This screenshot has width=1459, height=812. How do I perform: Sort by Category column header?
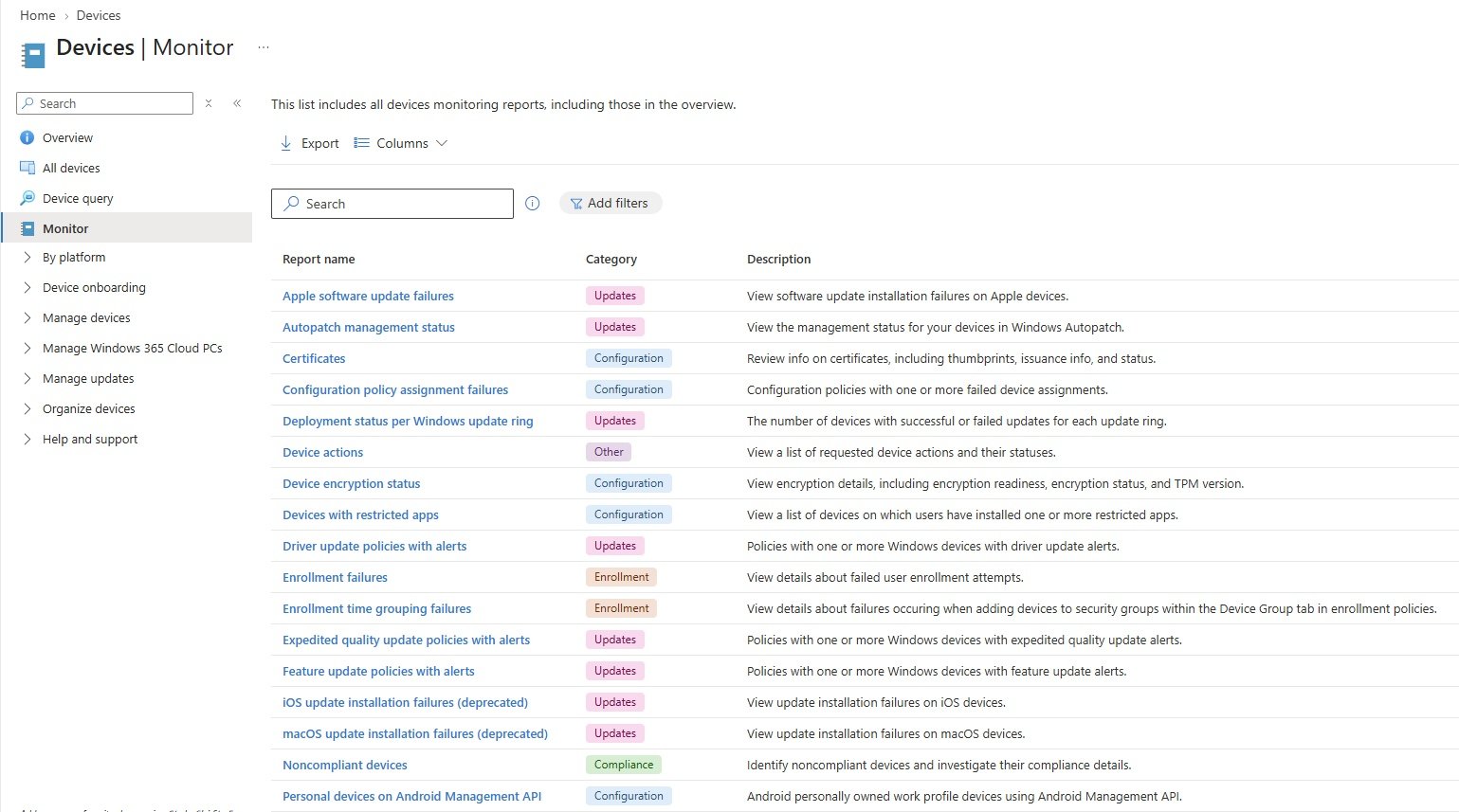pyautogui.click(x=611, y=259)
